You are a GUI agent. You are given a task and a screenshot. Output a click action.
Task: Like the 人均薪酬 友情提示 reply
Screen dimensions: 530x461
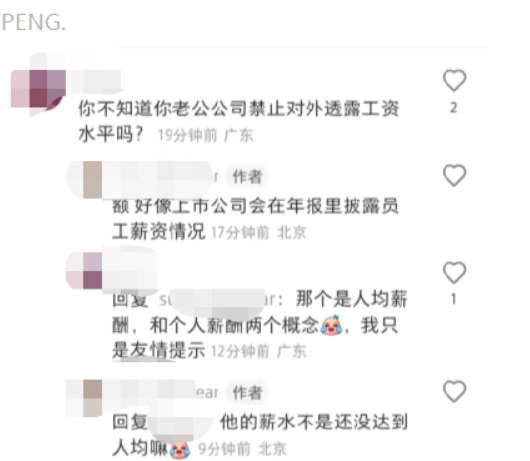pyautogui.click(x=454, y=272)
